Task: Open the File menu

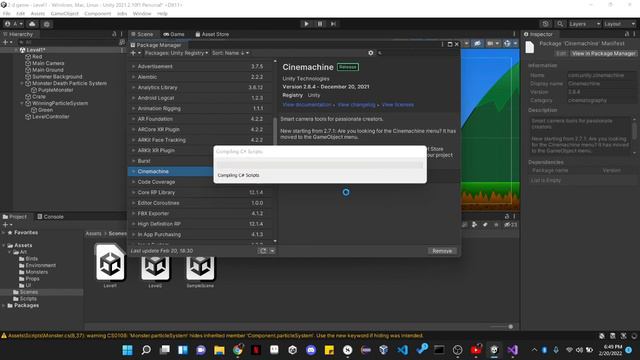Action: click(7, 13)
